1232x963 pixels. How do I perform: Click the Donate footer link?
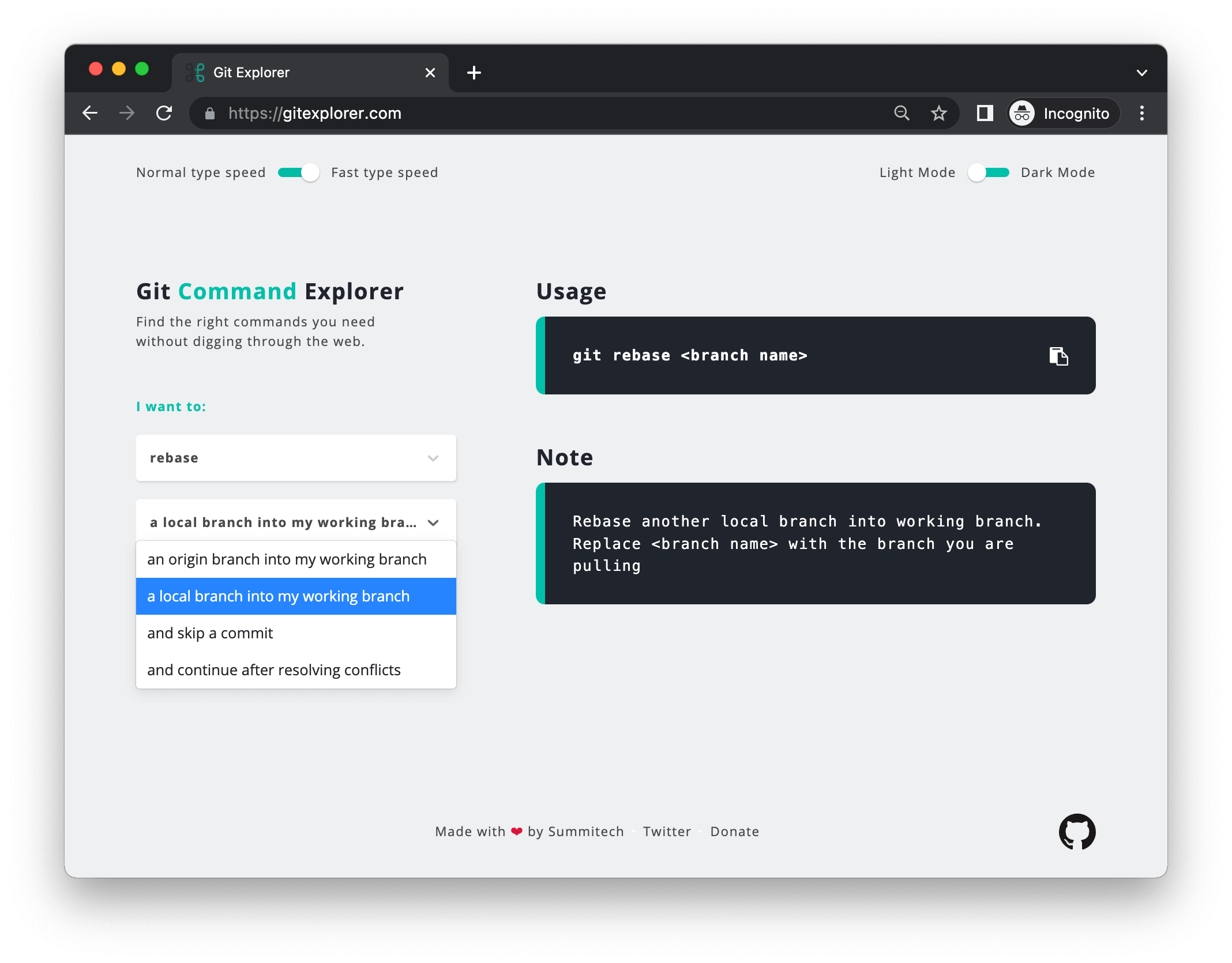click(x=734, y=832)
